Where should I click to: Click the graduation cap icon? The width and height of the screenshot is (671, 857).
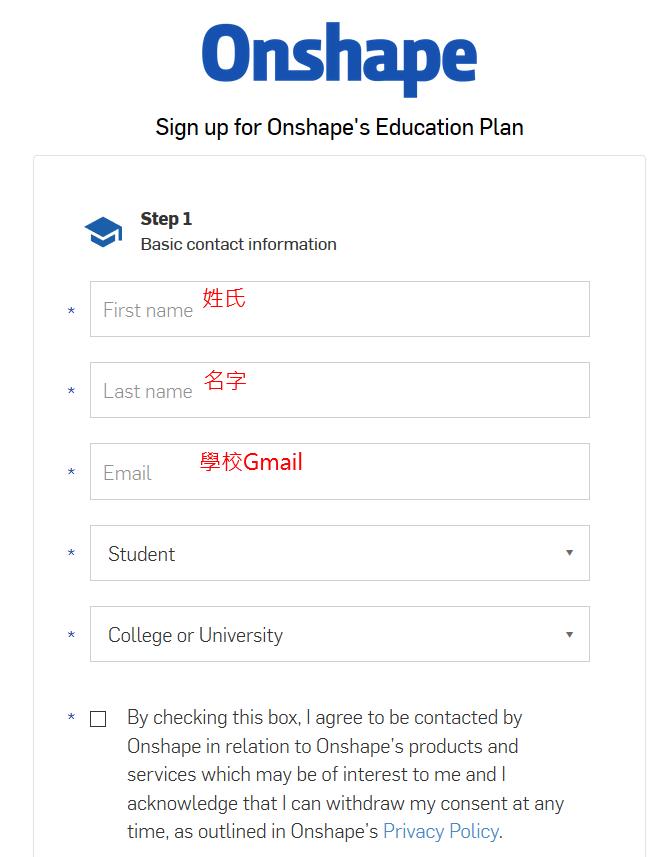[x=103, y=232]
